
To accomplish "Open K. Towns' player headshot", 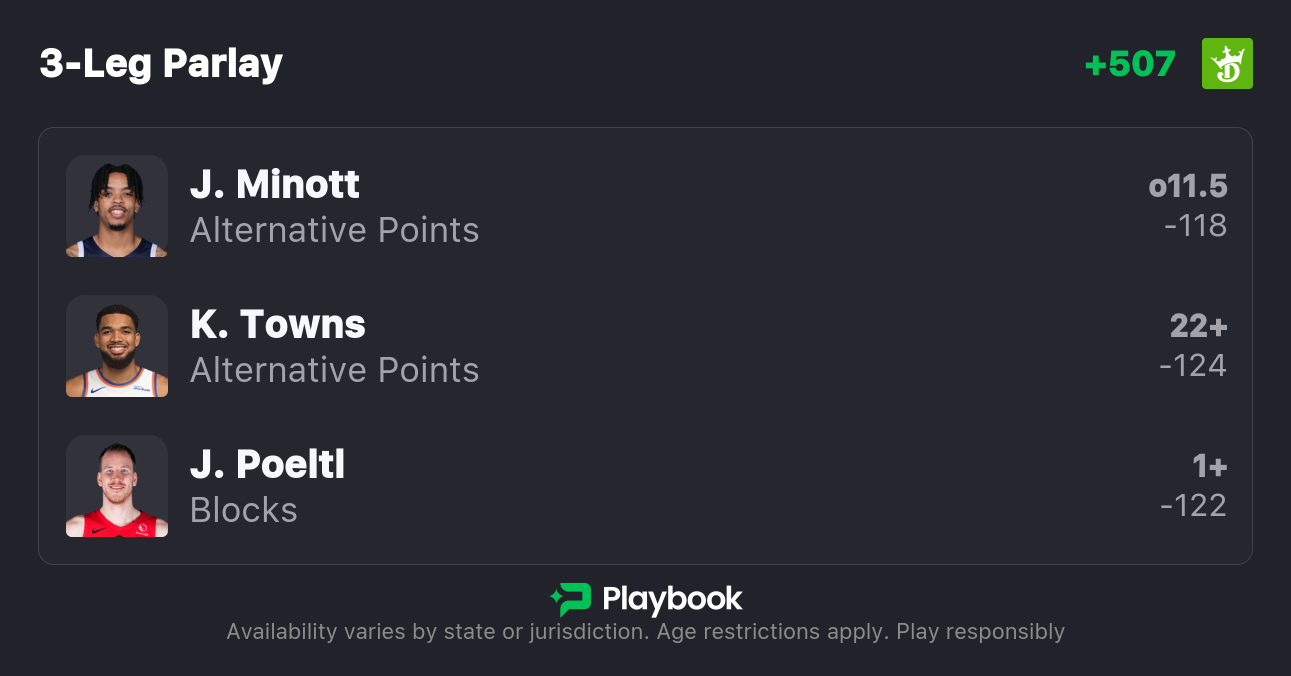I will click(117, 346).
